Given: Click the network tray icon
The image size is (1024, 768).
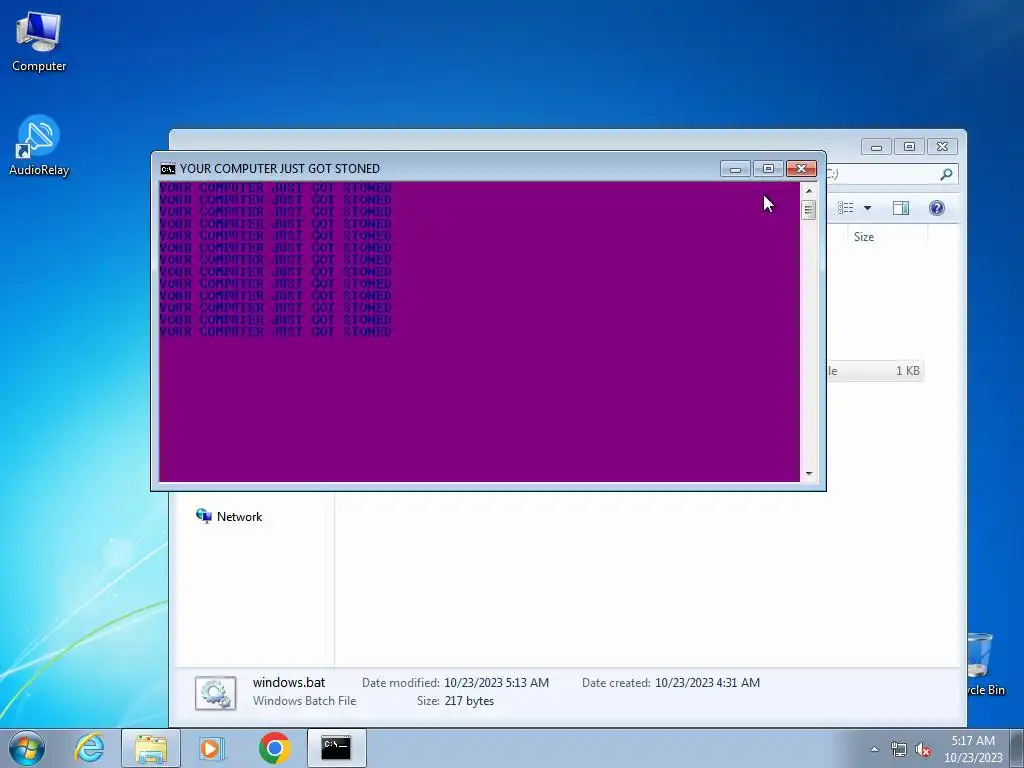Looking at the screenshot, I should pos(899,750).
